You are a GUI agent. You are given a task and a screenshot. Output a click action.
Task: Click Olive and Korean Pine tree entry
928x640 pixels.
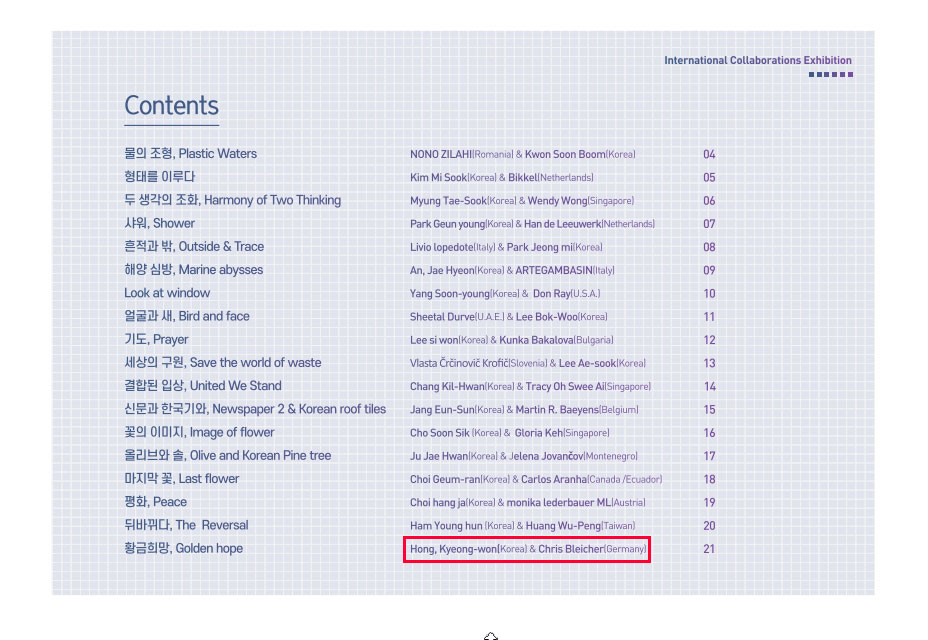click(227, 456)
